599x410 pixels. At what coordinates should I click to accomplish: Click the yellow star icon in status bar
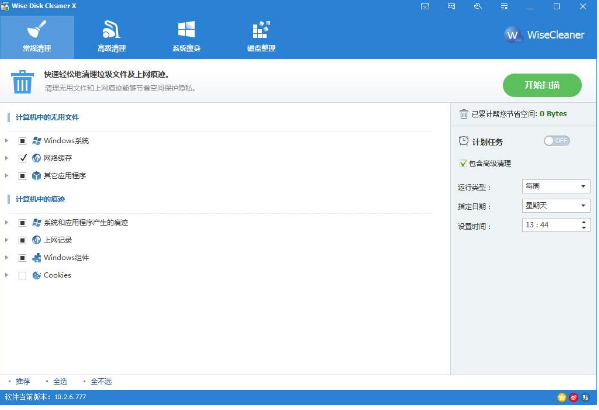(x=562, y=397)
